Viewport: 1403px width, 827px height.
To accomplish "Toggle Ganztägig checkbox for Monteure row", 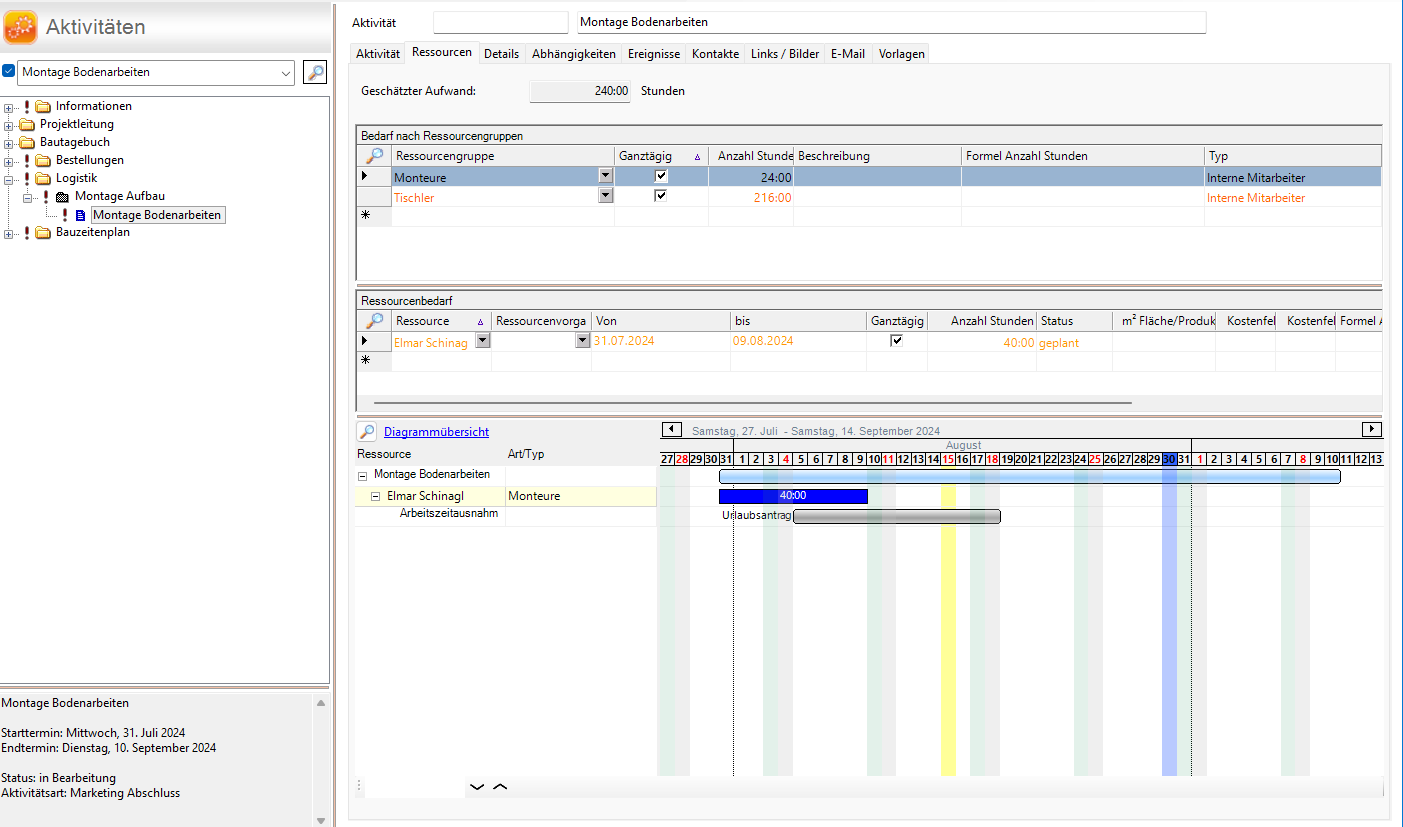I will click(661, 176).
